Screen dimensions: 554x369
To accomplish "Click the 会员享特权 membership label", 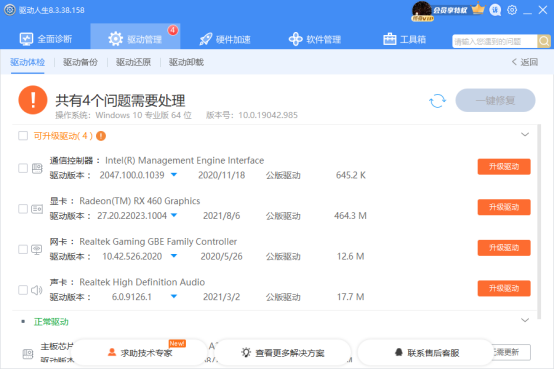I will (450, 10).
